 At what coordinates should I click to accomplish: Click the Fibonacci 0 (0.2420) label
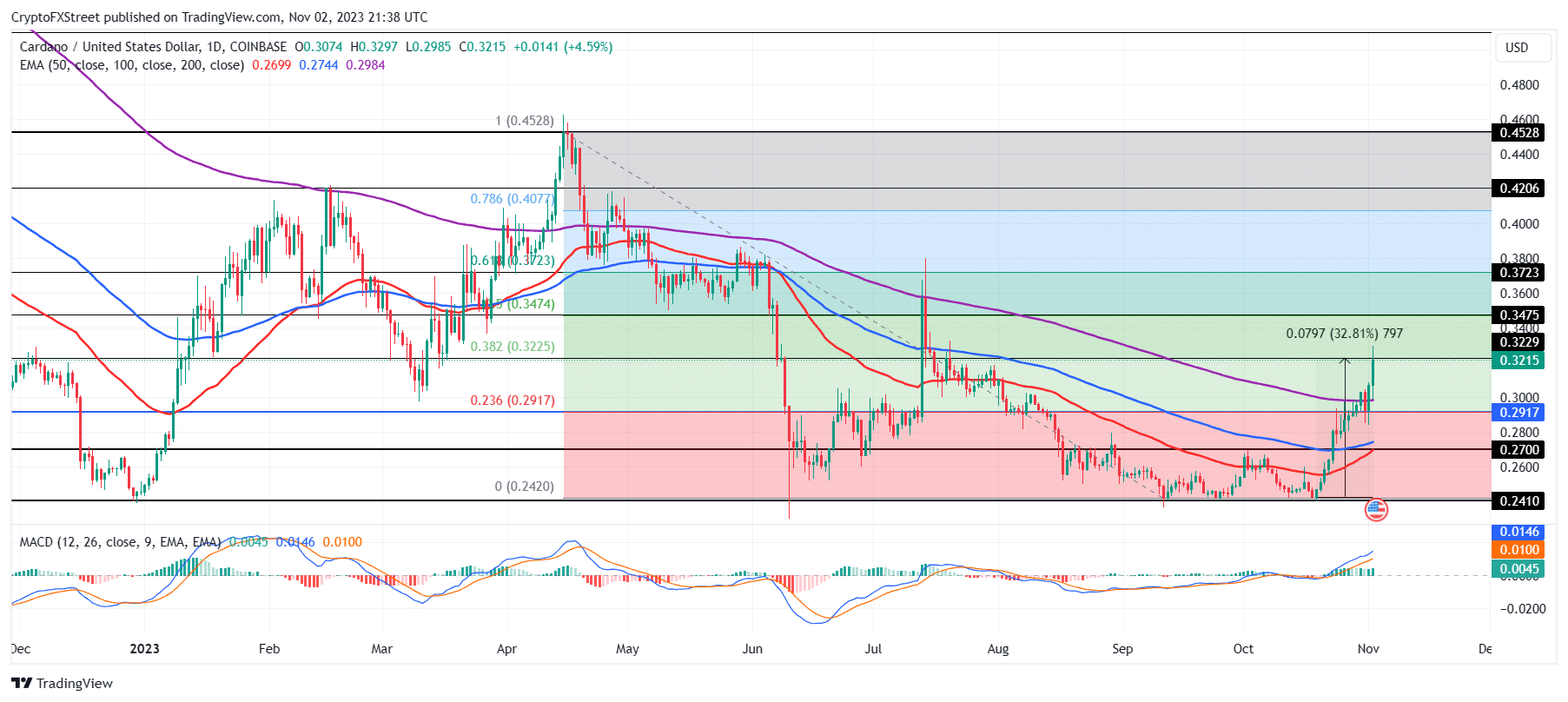[x=525, y=487]
